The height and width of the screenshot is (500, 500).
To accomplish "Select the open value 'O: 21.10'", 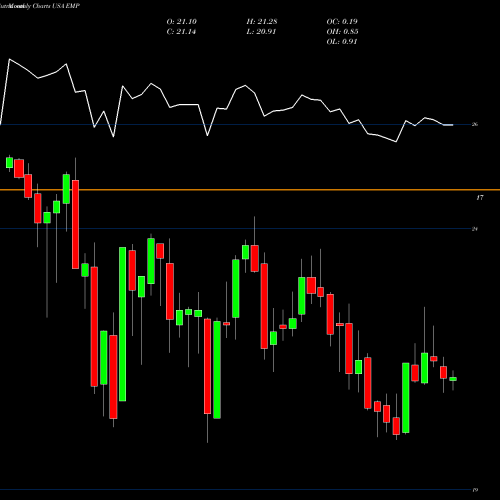I will click(182, 21).
